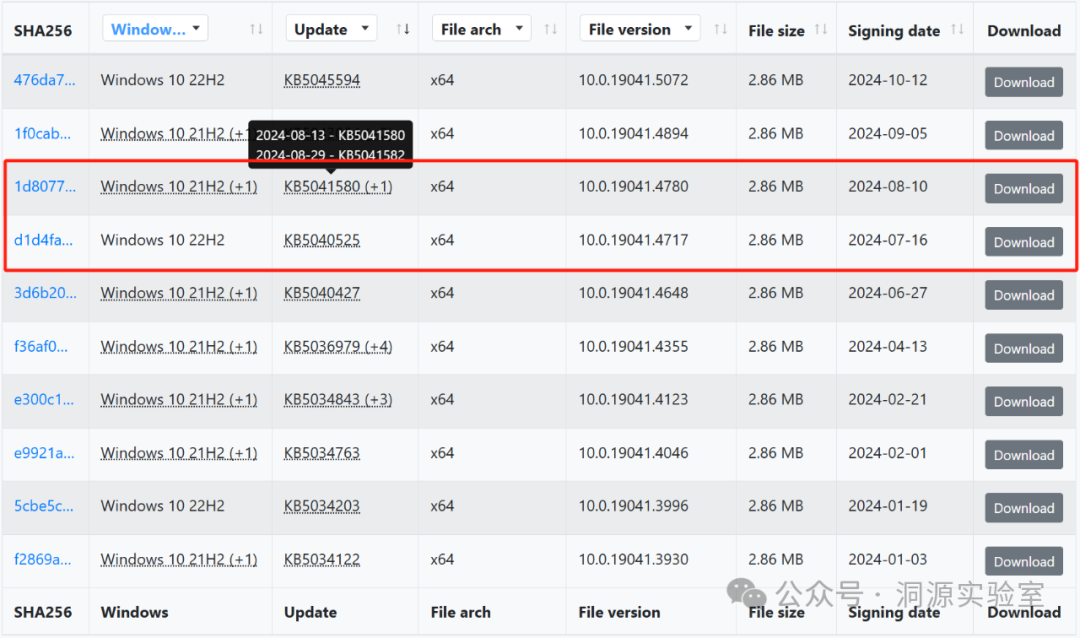
Task: Sort by the Update column arrows
Action: click(x=403, y=29)
